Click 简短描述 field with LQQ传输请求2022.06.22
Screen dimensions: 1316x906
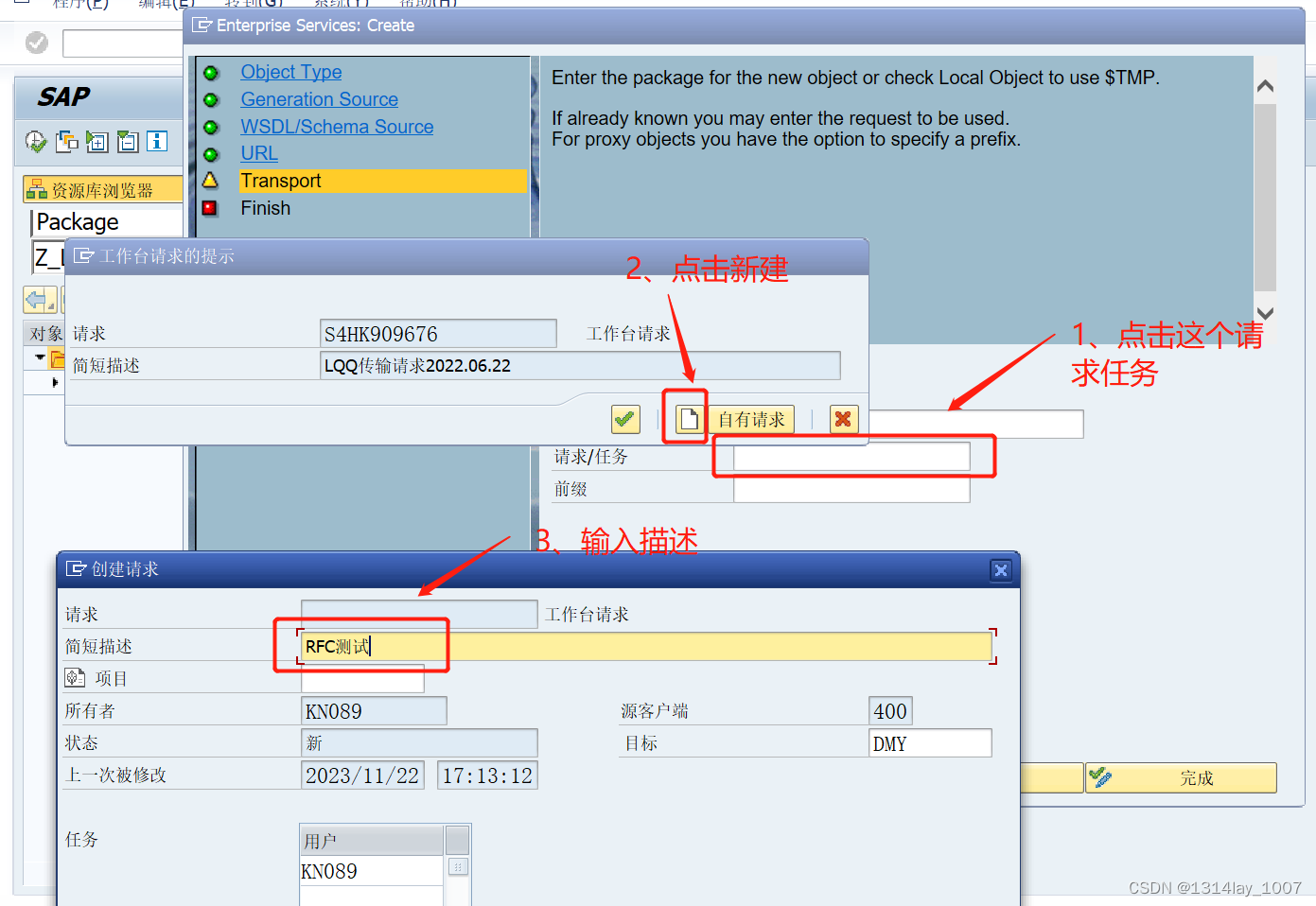[x=580, y=366]
